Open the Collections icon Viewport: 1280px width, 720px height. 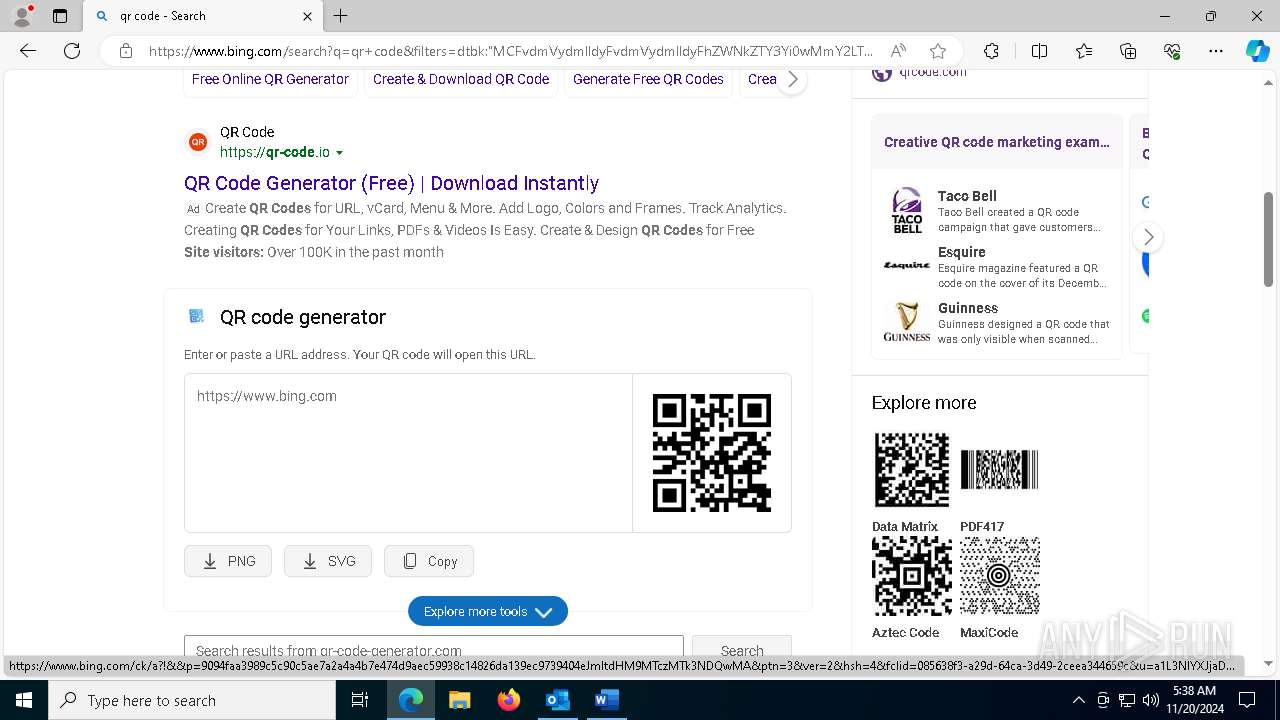1128,51
